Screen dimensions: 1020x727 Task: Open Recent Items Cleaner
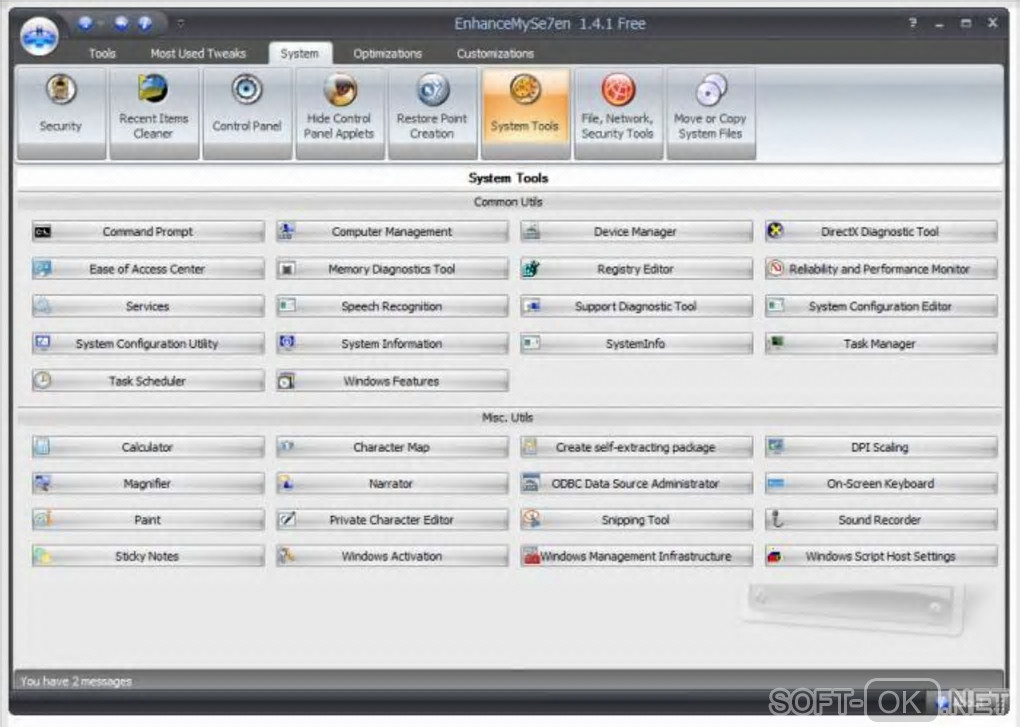[x=154, y=113]
